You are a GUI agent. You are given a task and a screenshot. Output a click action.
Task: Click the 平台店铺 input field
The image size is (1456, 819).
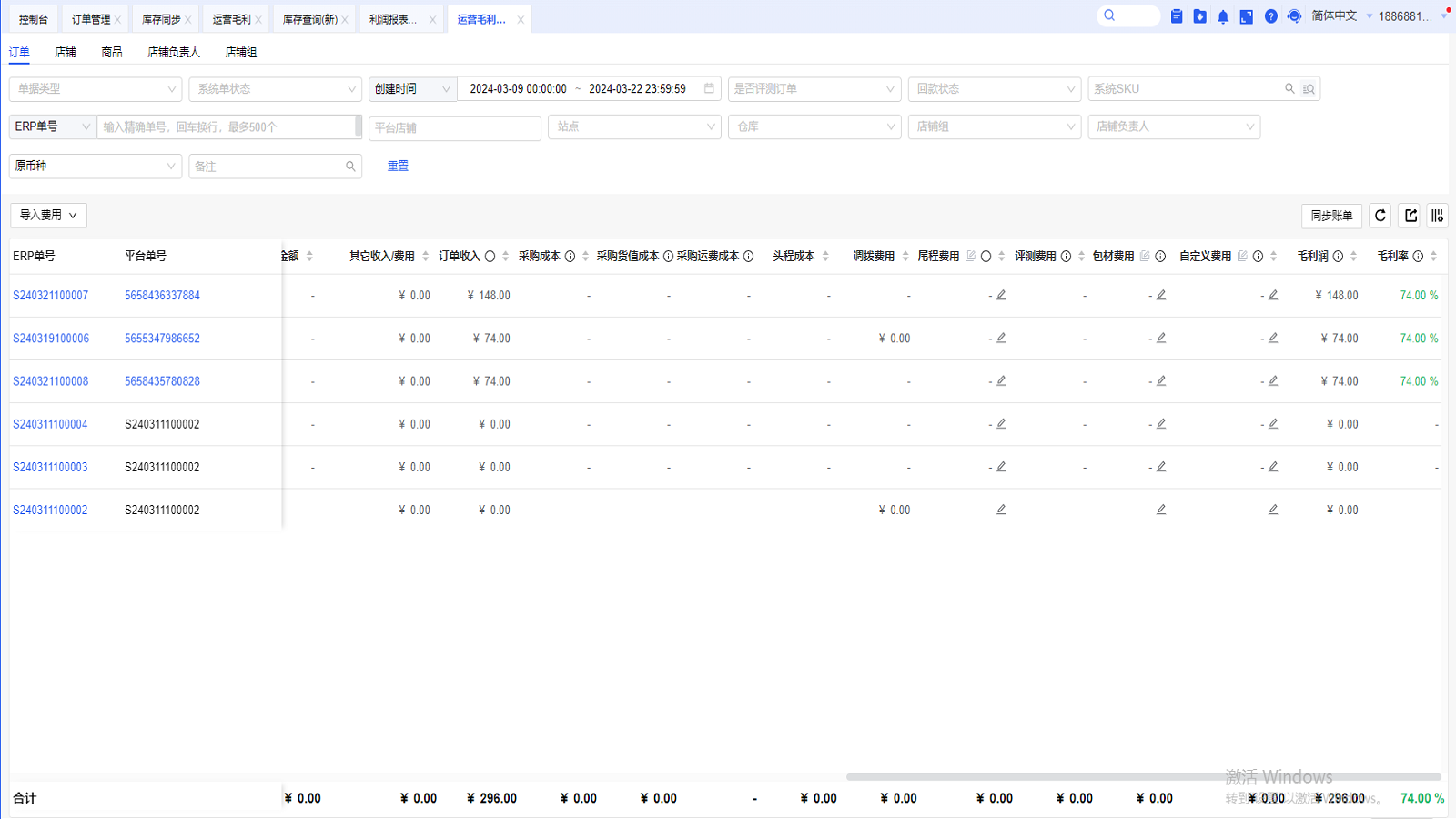tap(455, 127)
